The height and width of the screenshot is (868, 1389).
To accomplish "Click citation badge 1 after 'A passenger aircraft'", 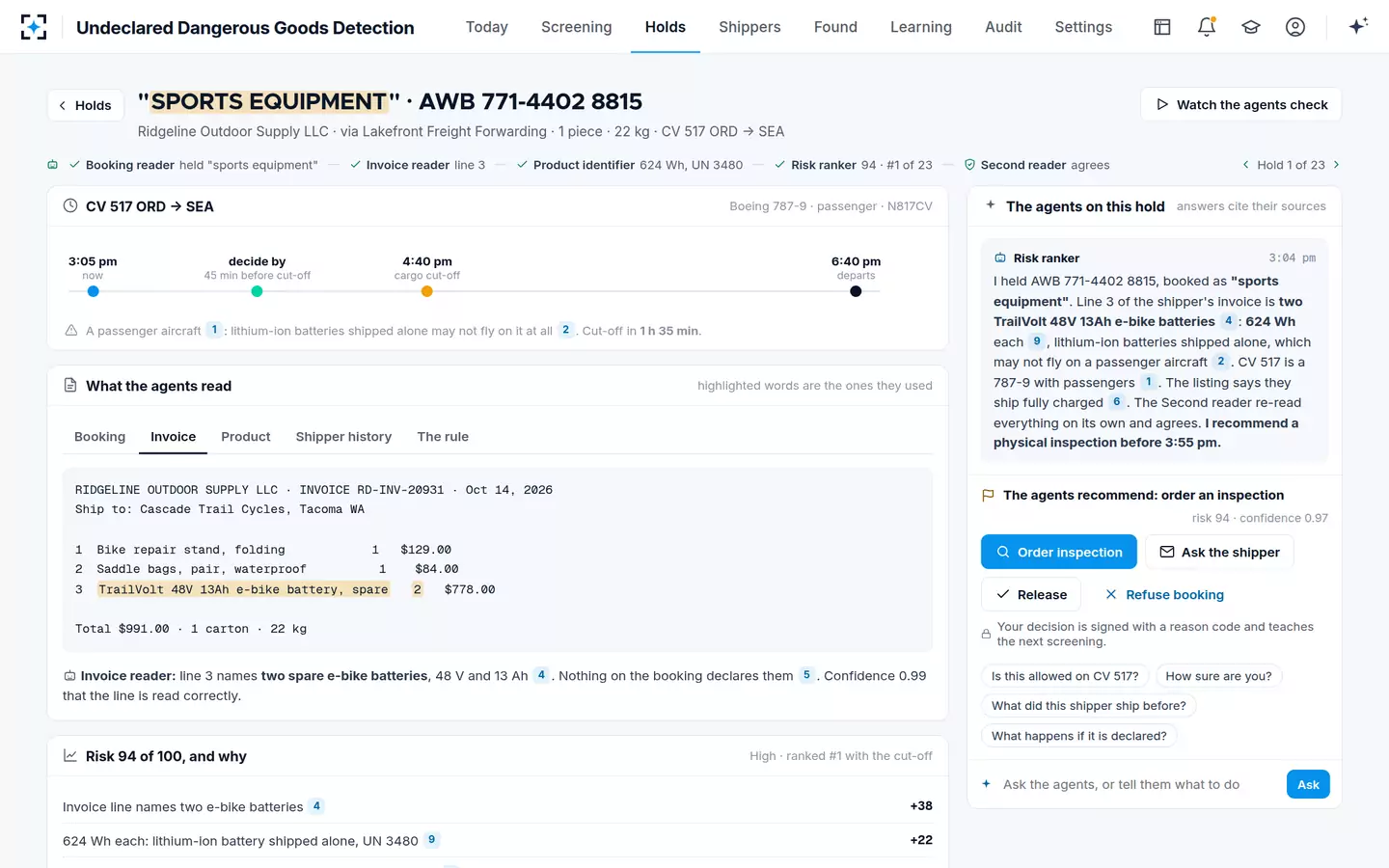I will pyautogui.click(x=214, y=330).
